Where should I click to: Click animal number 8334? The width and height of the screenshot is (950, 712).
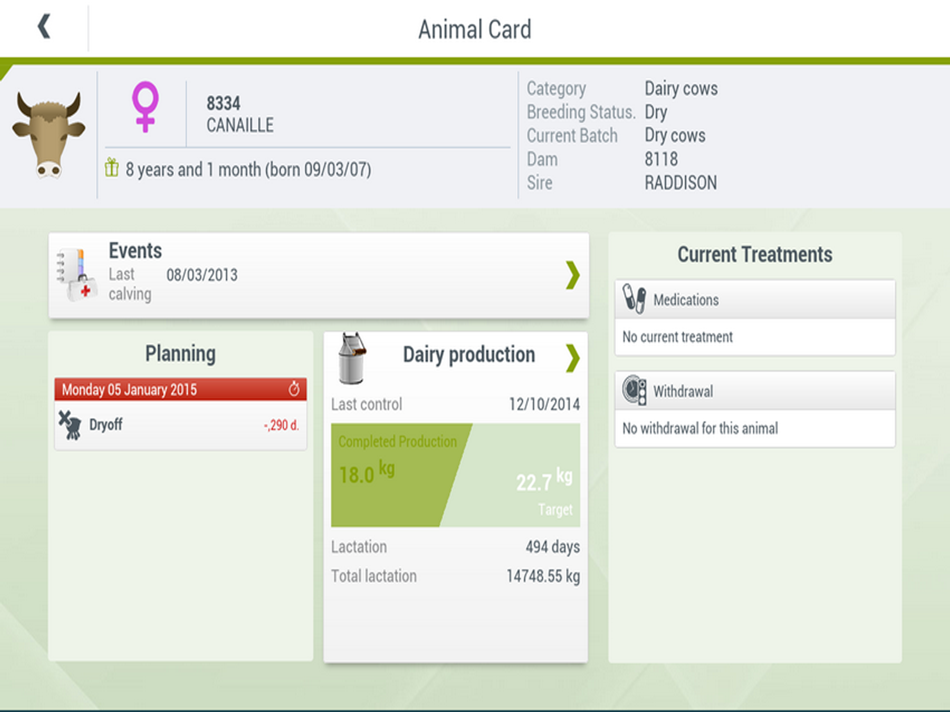click(x=224, y=103)
